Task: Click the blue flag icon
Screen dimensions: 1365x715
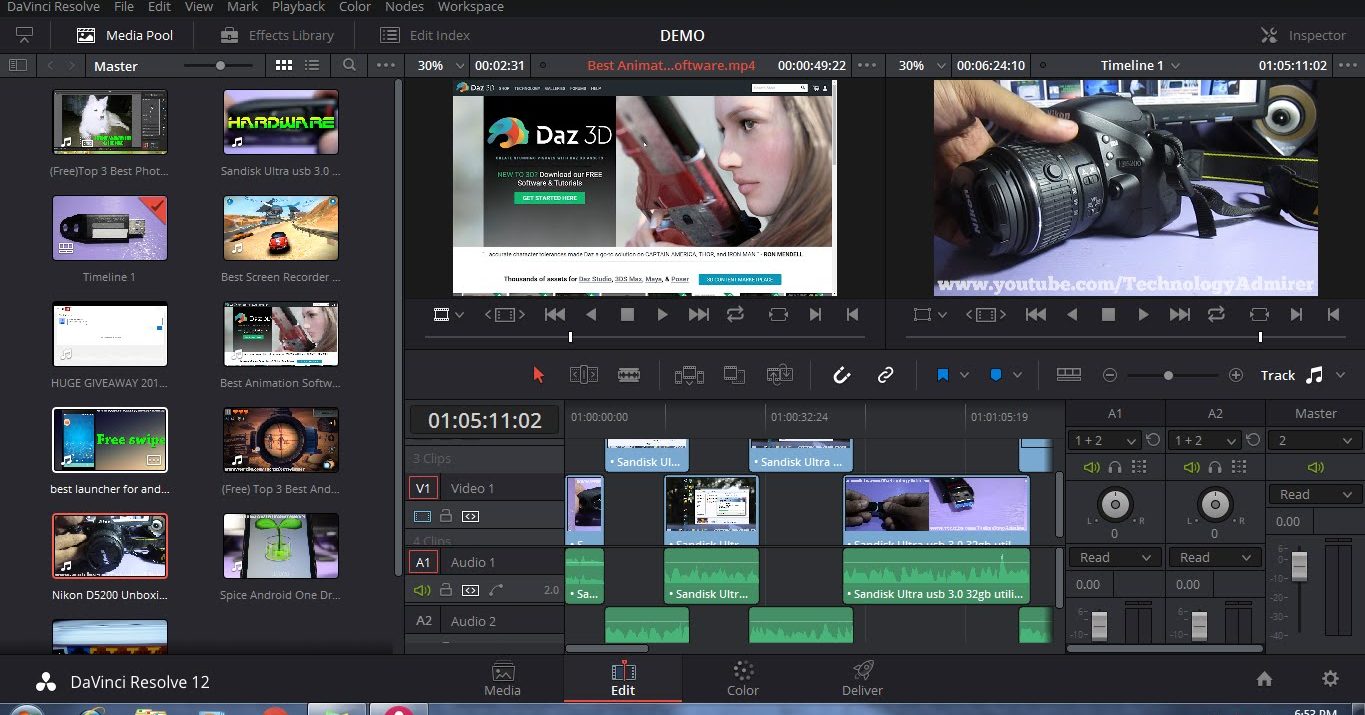Action: 942,375
